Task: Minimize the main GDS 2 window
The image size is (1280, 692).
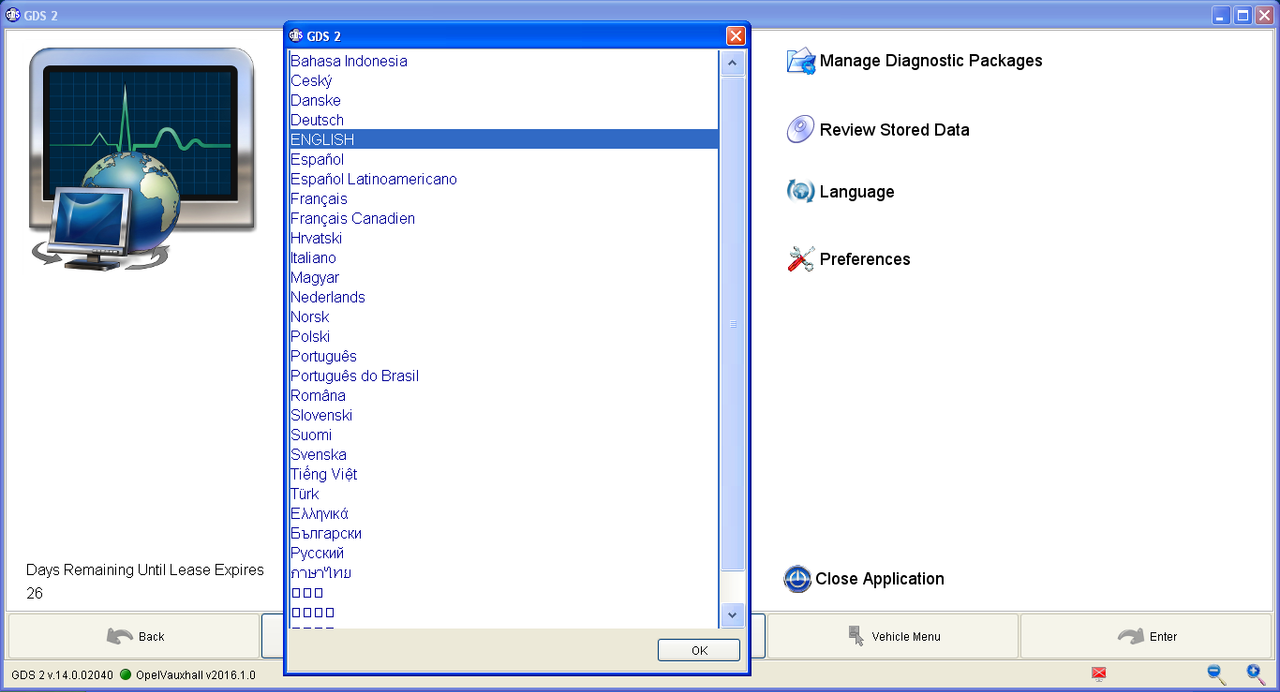Action: click(1222, 15)
